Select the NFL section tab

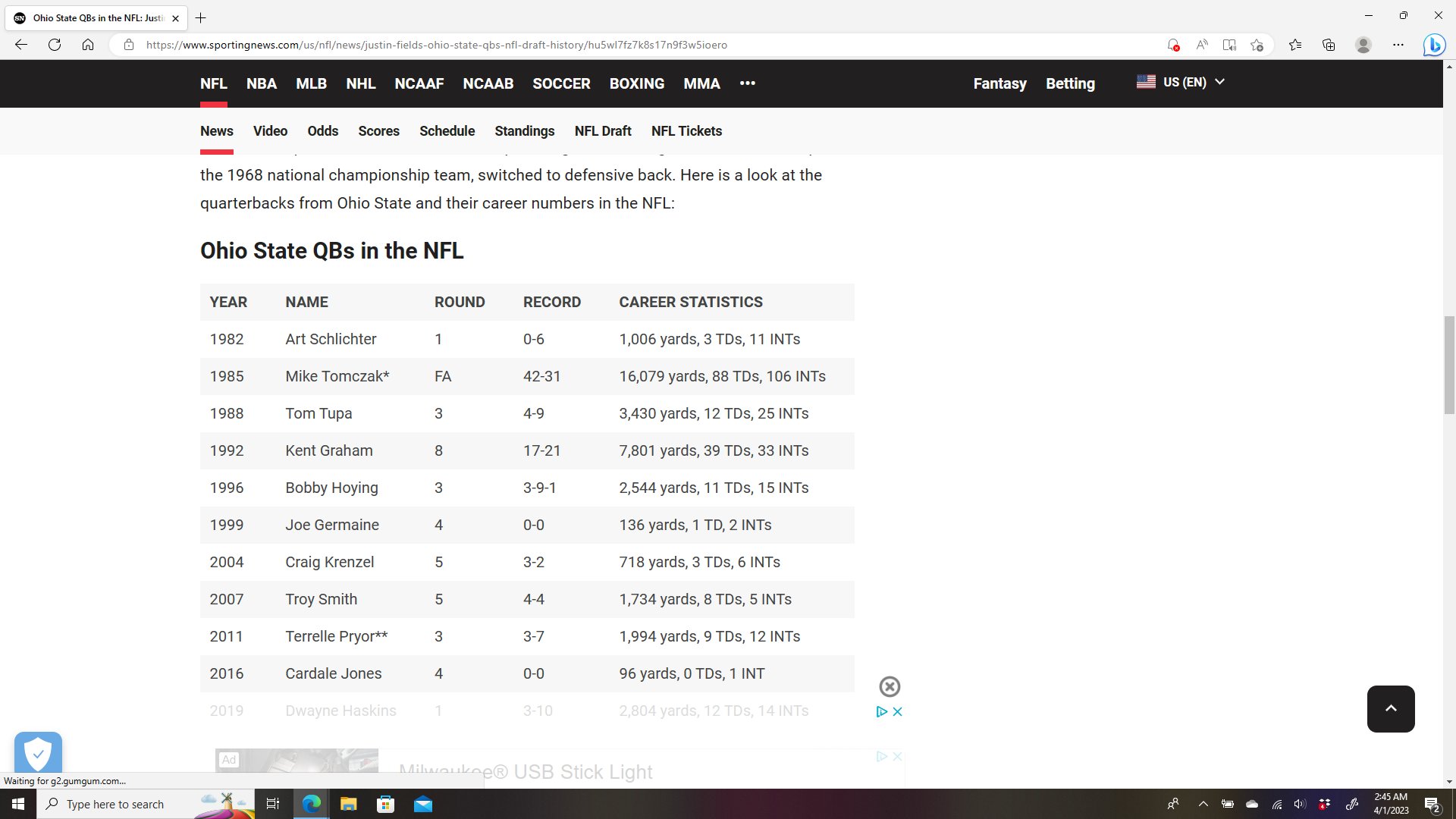click(214, 83)
